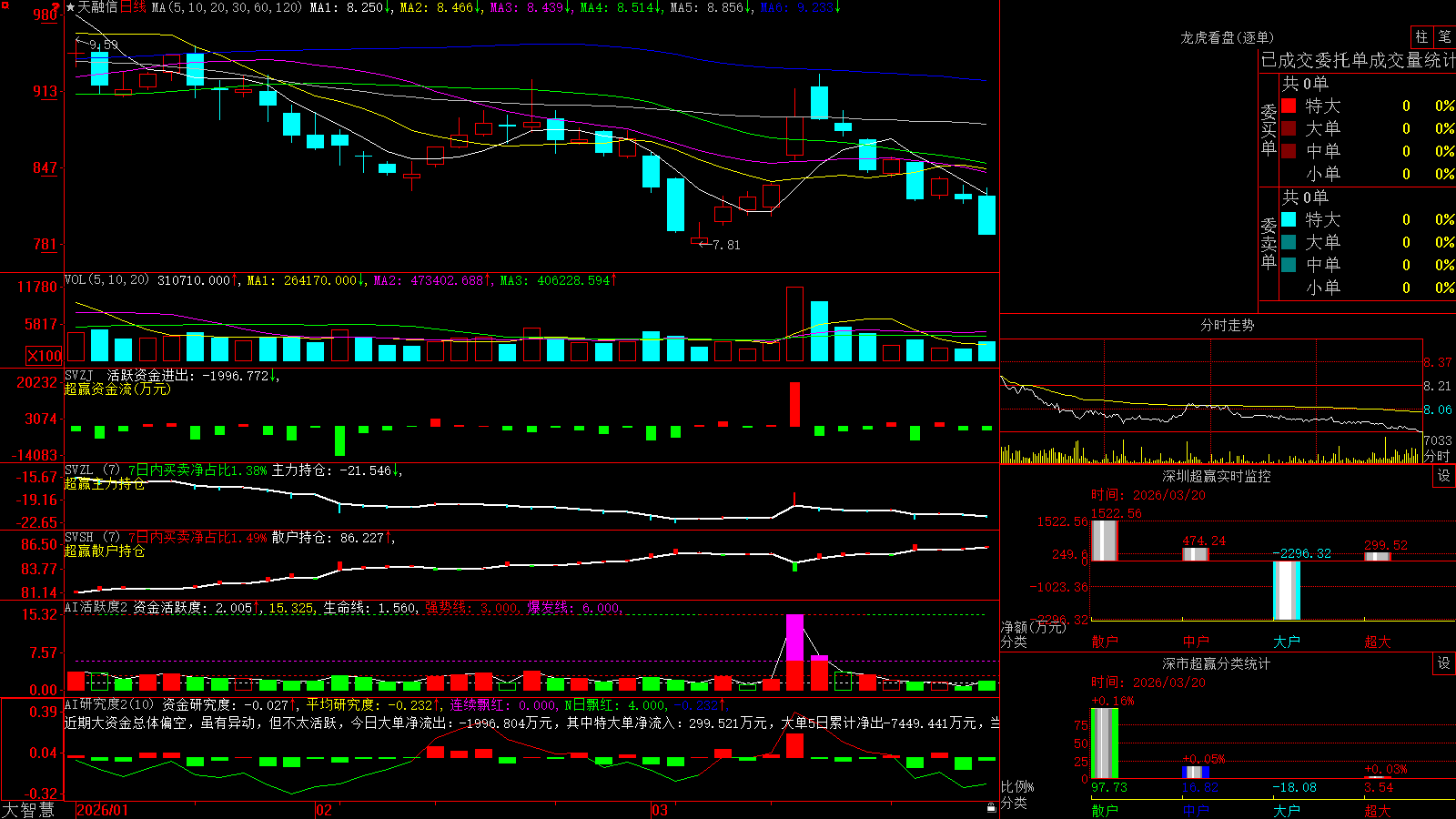The width and height of the screenshot is (1456, 819).
Task: Click the 9.59 high price annotation
Action: [104, 45]
